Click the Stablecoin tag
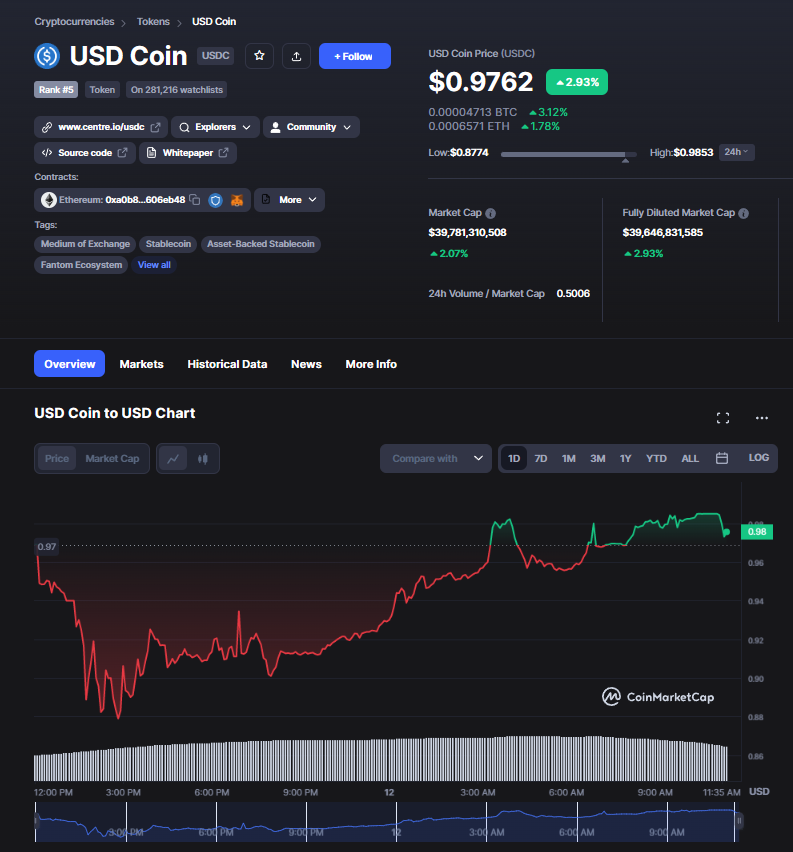 [x=168, y=244]
